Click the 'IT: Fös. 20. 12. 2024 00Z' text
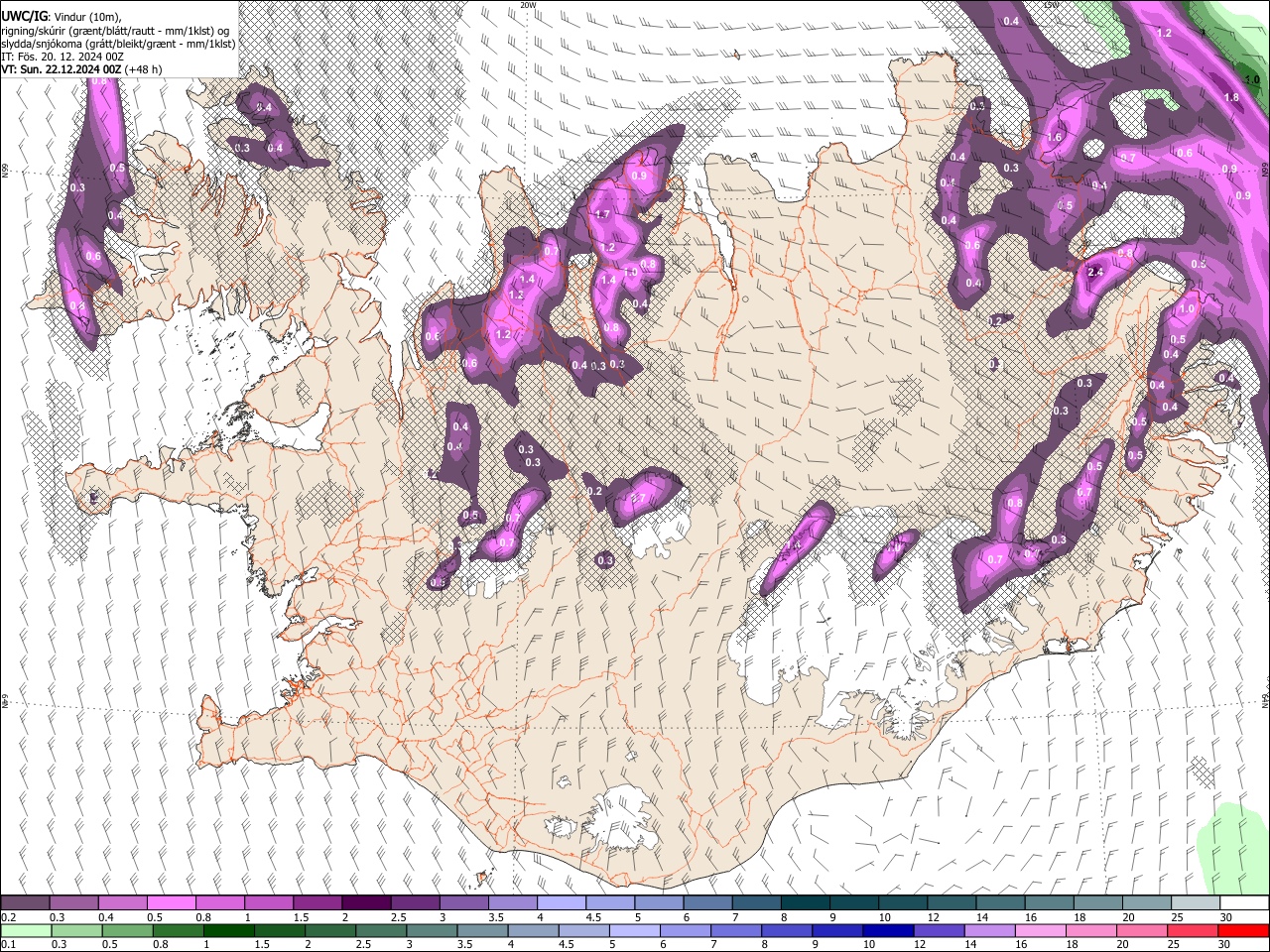 coord(63,57)
